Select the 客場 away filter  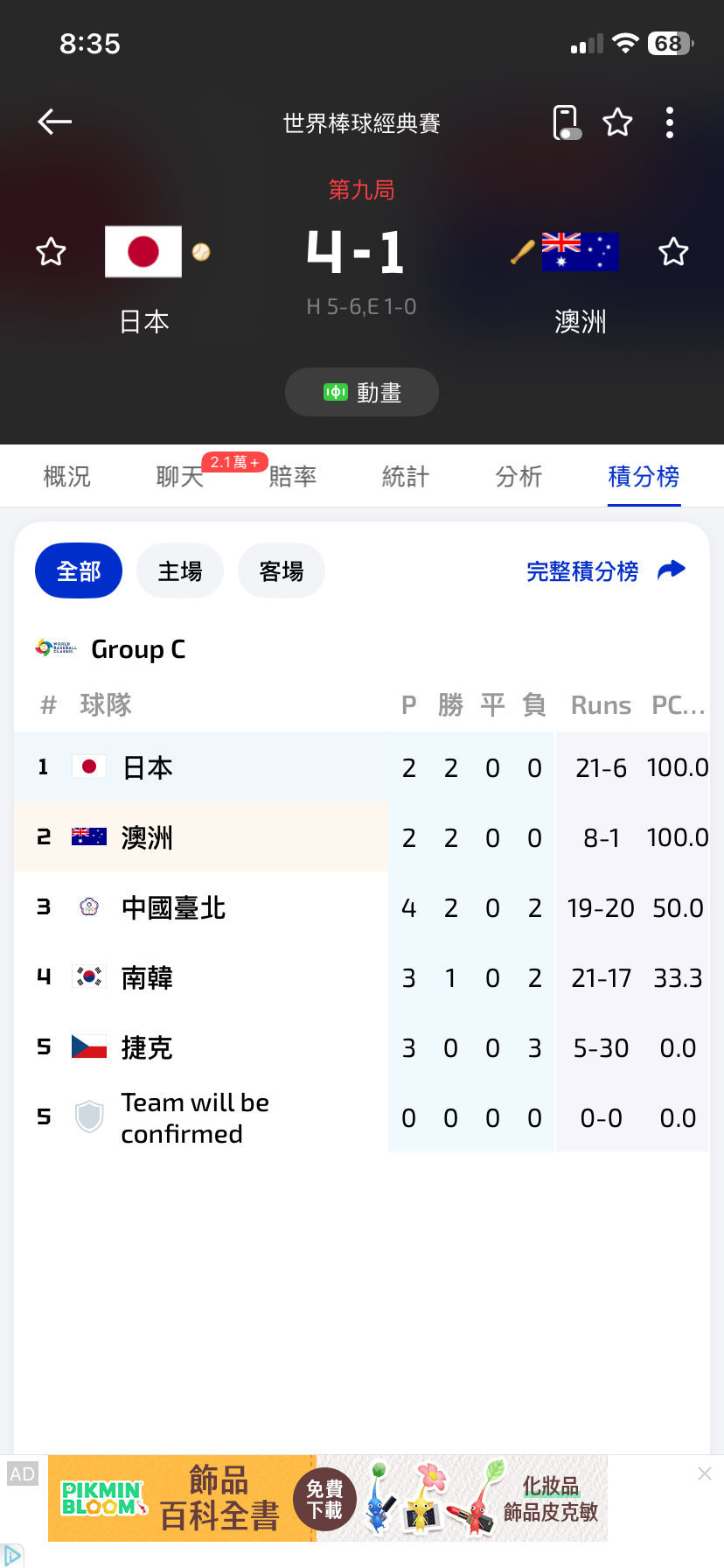click(282, 571)
